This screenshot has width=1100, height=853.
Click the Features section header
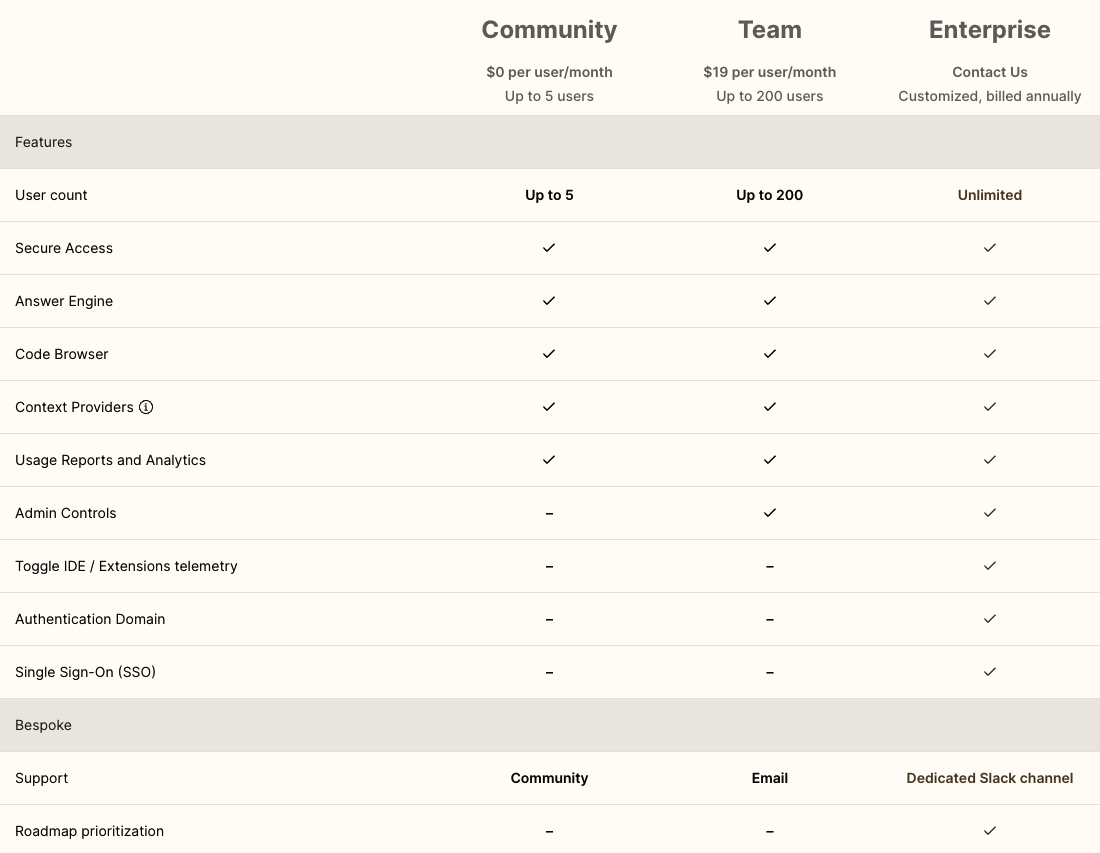tap(550, 142)
